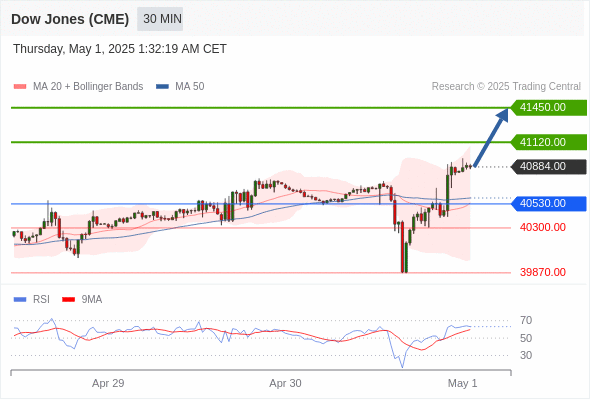Click the blue MA 50 color swatch
590x400 pixels.
163,87
